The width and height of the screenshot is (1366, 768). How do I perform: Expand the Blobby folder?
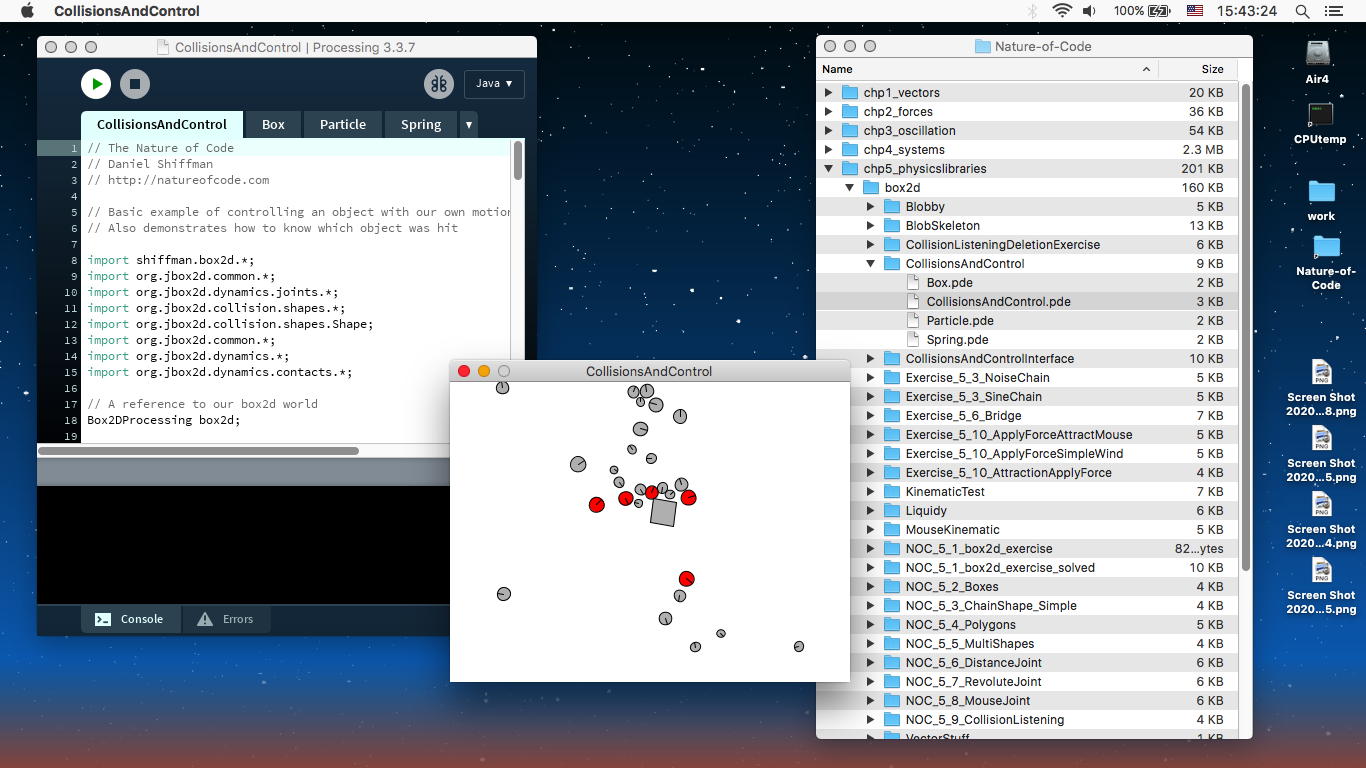pyautogui.click(x=870, y=207)
